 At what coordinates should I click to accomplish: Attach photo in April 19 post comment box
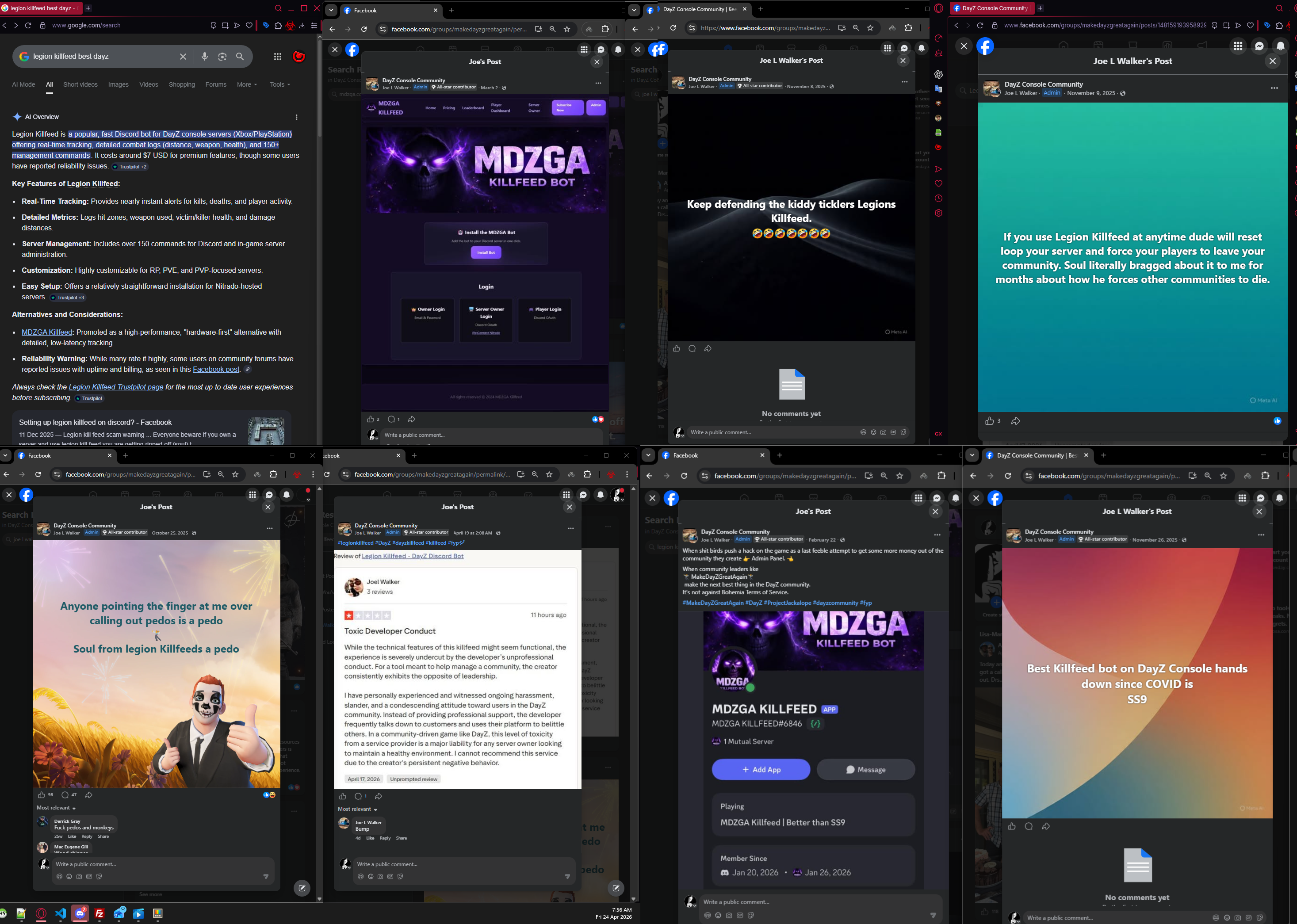pyautogui.click(x=380, y=877)
